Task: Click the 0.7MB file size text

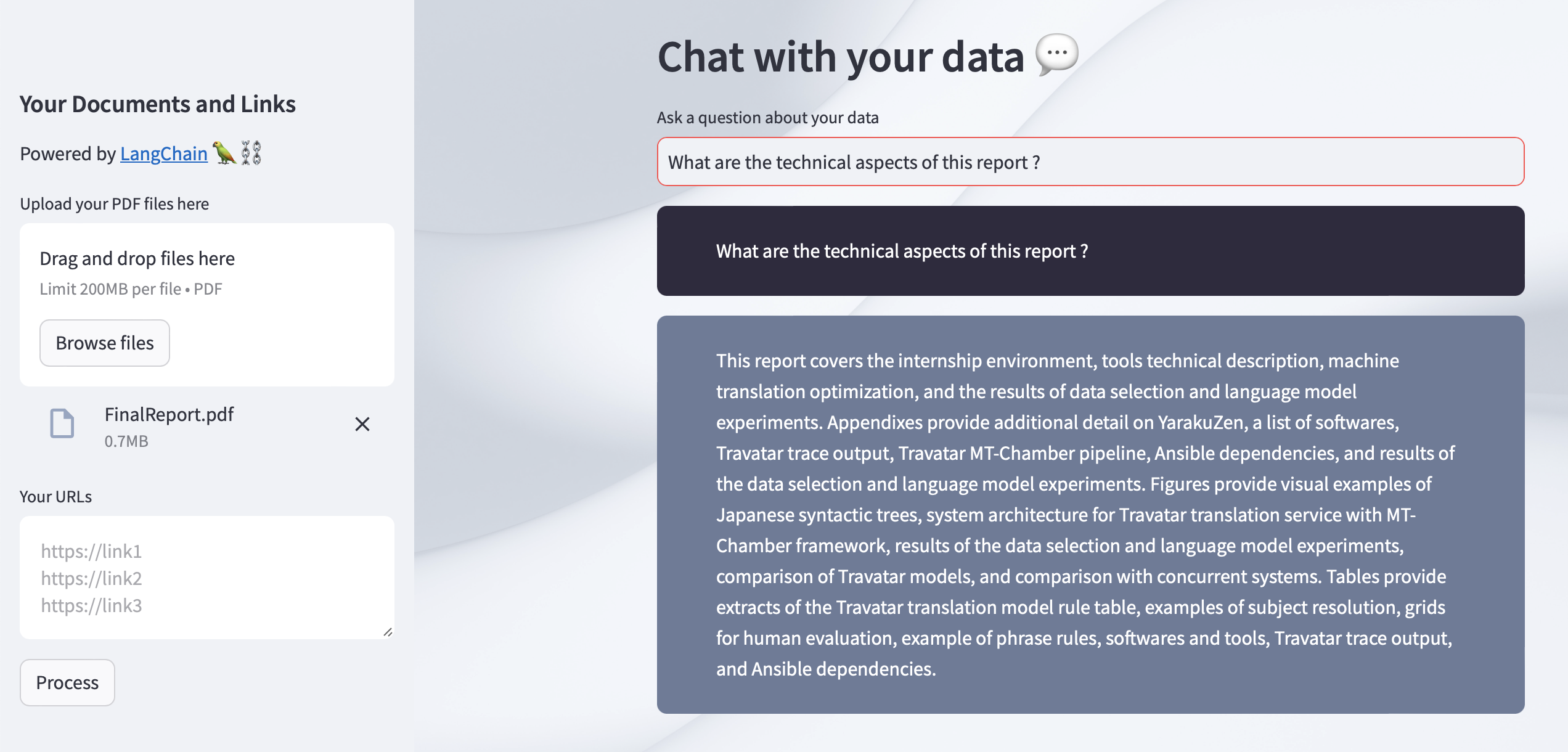Action: click(x=126, y=441)
